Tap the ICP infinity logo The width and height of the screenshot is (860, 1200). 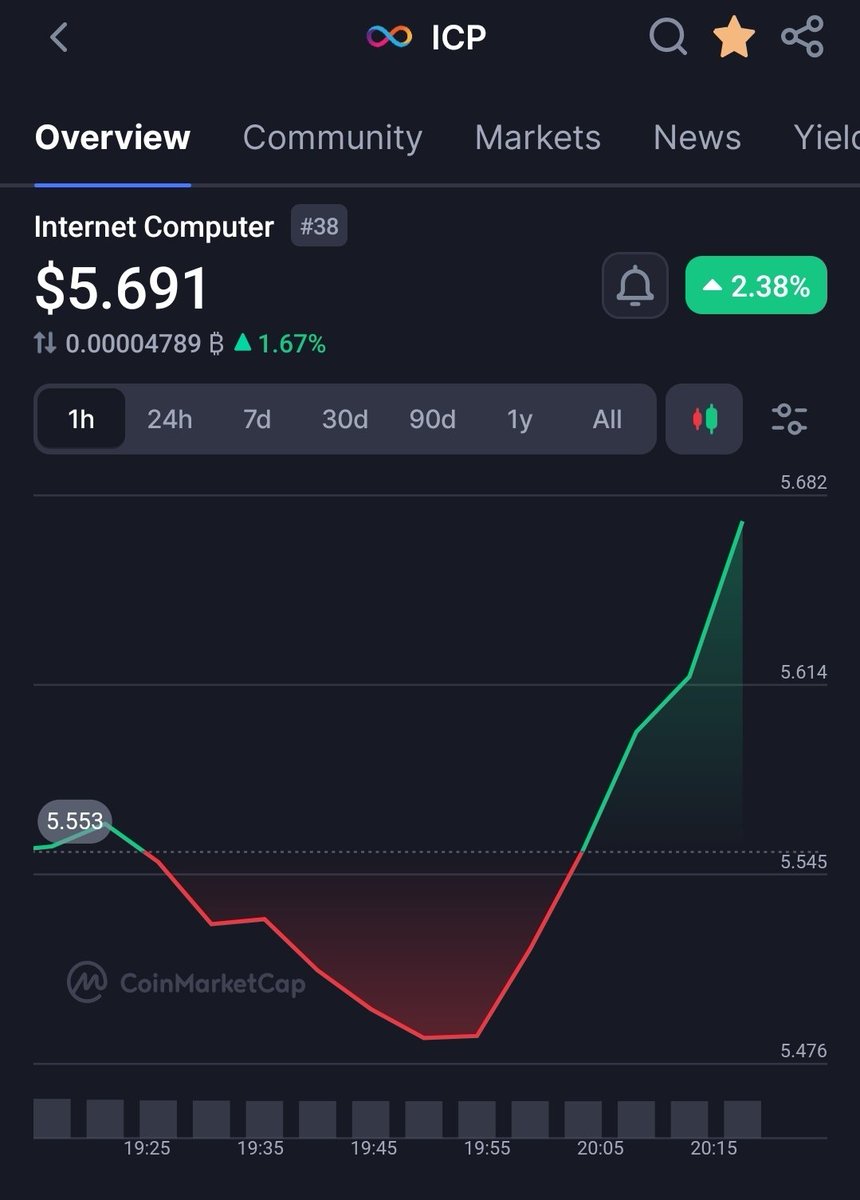point(389,38)
